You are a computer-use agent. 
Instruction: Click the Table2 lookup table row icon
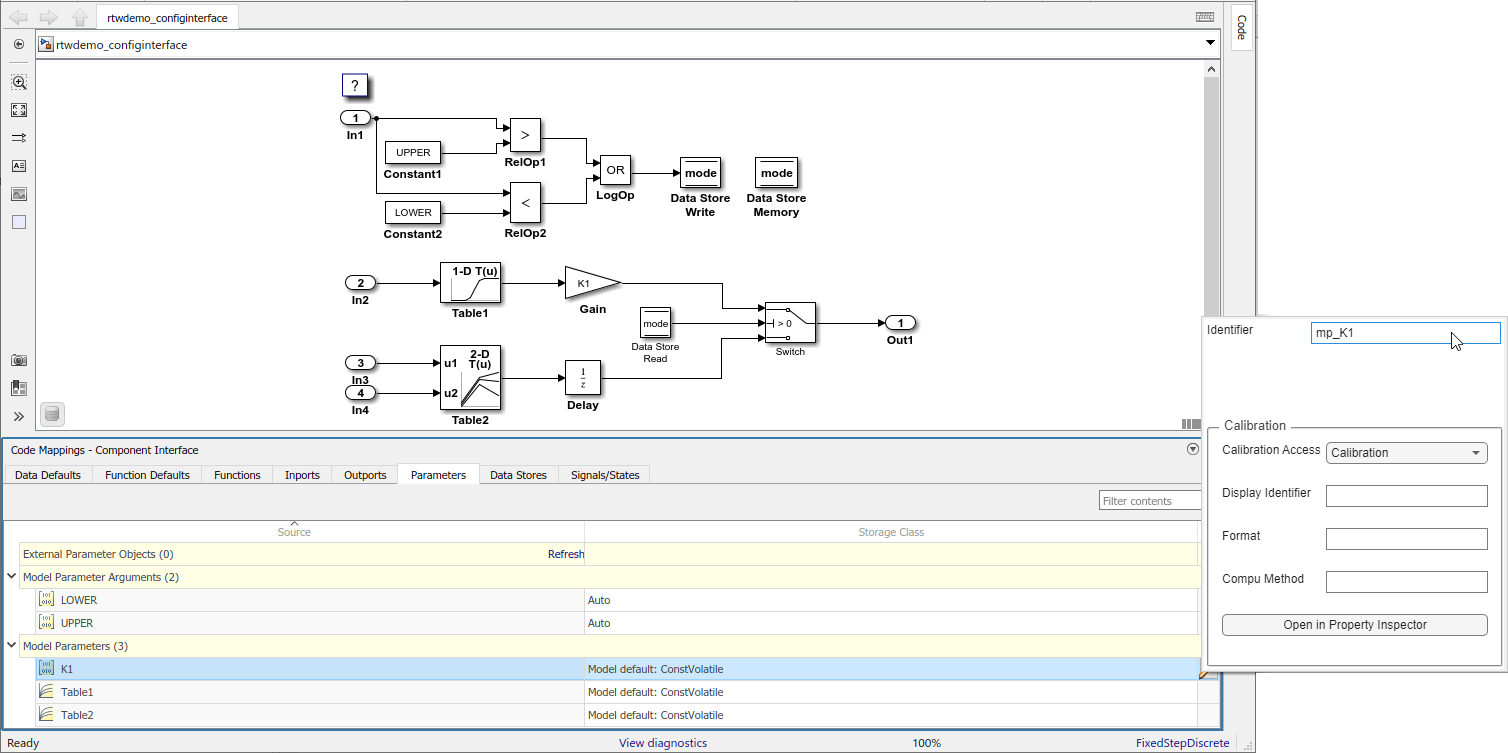pyautogui.click(x=46, y=715)
